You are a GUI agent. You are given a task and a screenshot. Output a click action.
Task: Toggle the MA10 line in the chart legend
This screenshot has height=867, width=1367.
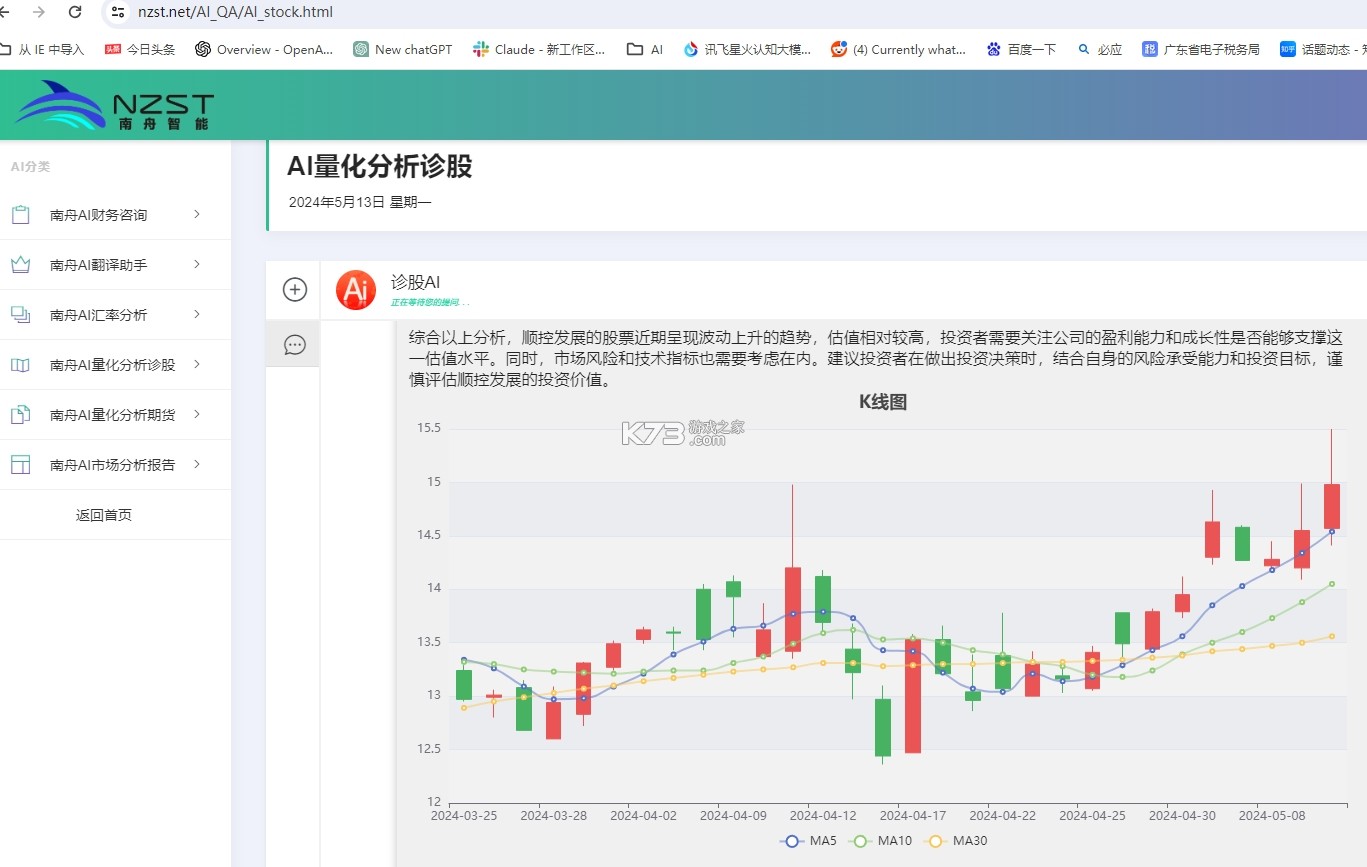coord(880,841)
